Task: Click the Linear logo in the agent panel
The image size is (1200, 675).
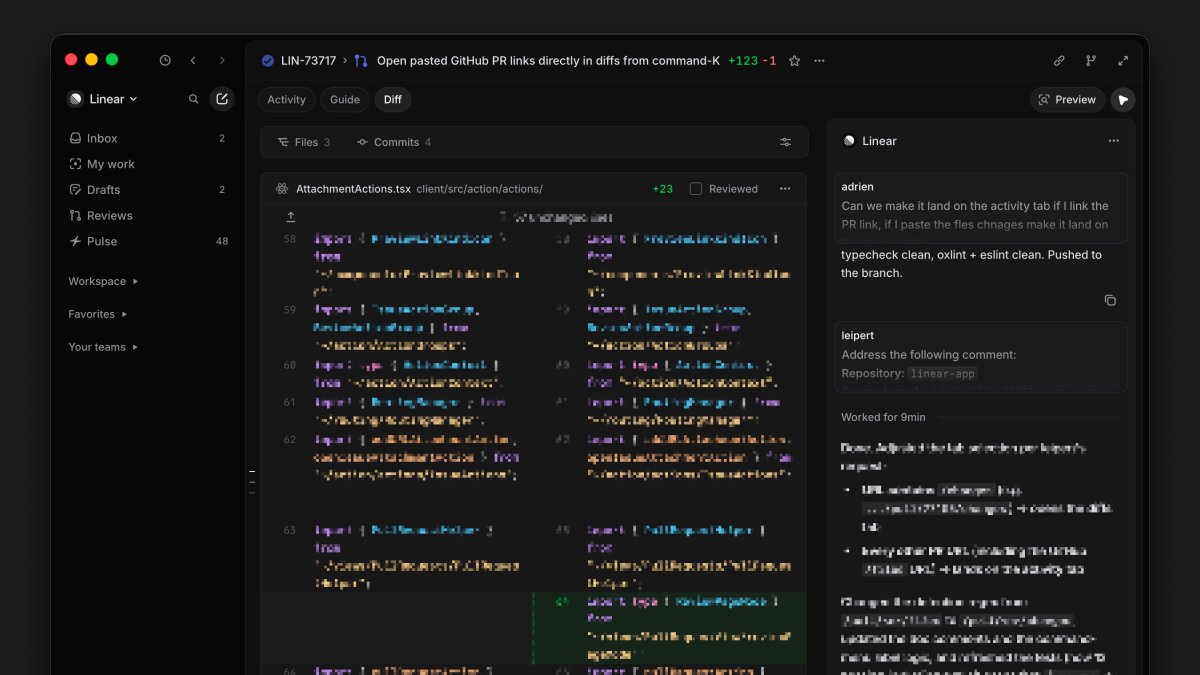Action: (x=849, y=141)
